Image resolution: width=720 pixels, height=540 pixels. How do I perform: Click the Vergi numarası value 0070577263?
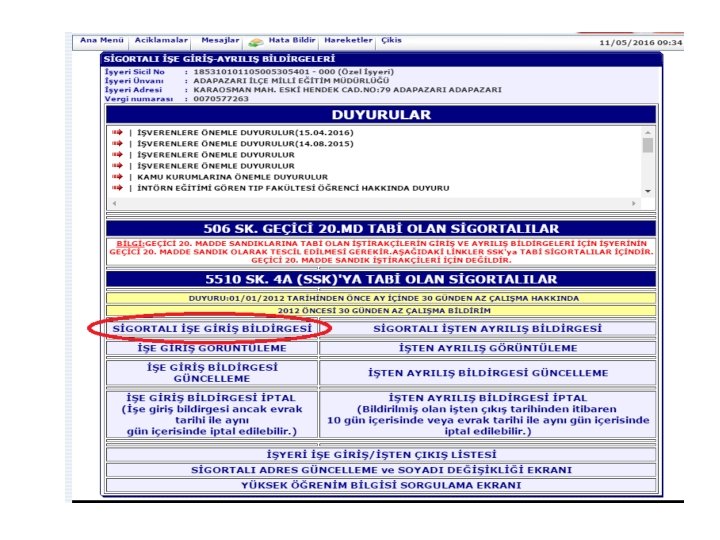point(221,99)
